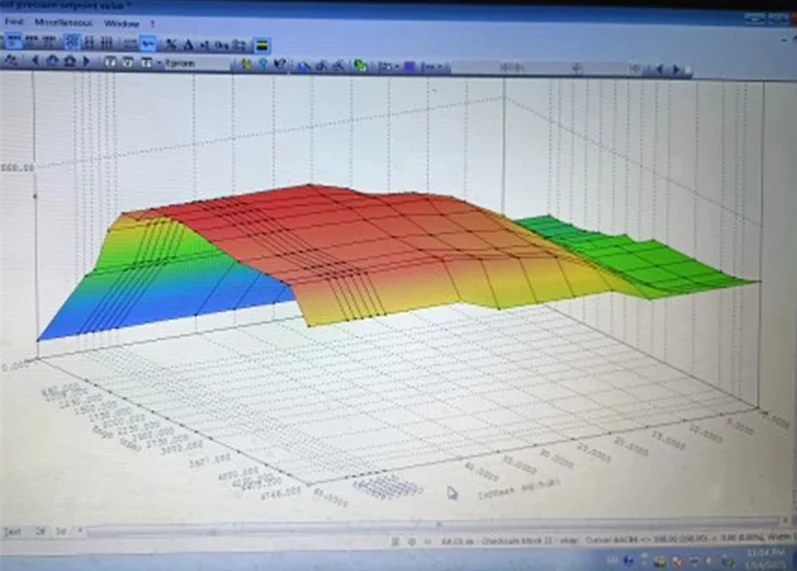Image resolution: width=797 pixels, height=571 pixels.
Task: Click the pencil edit icon left of the back arrow
Action: pyautogui.click(x=11, y=61)
